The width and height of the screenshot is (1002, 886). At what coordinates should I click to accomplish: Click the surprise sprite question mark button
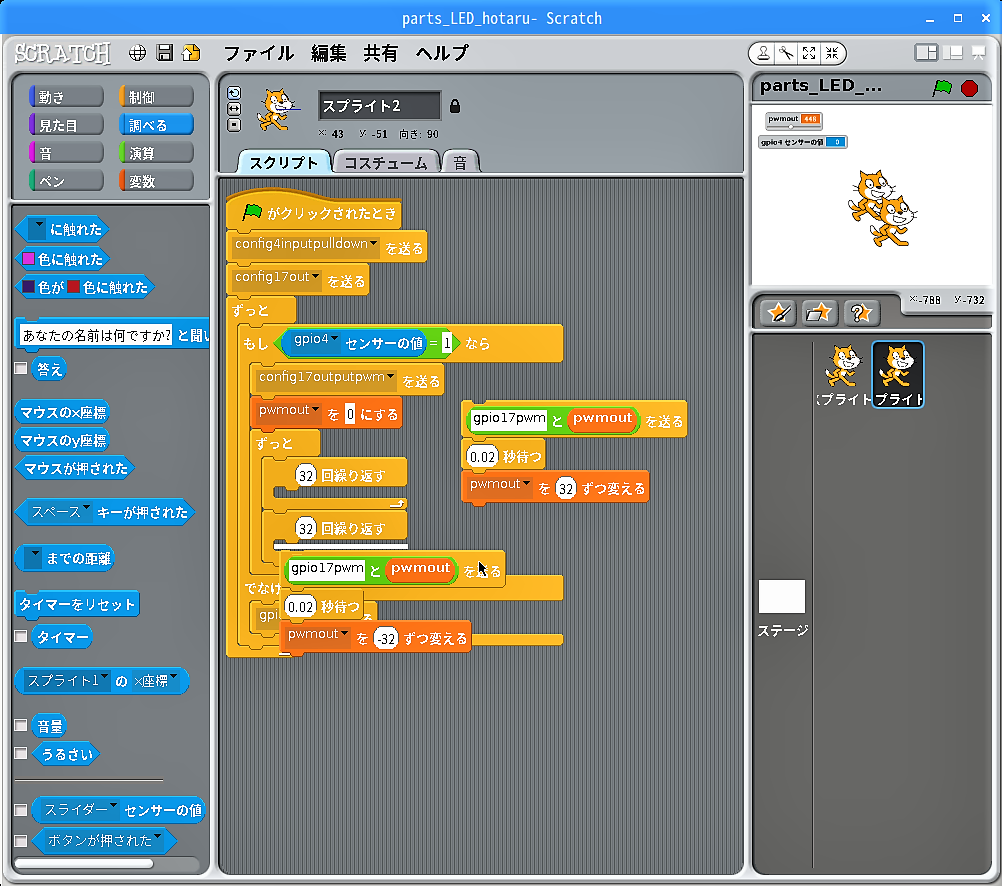coord(860,313)
